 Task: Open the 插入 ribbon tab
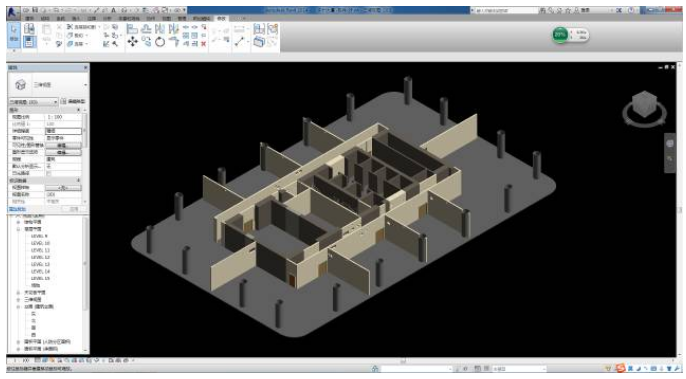pos(76,18)
